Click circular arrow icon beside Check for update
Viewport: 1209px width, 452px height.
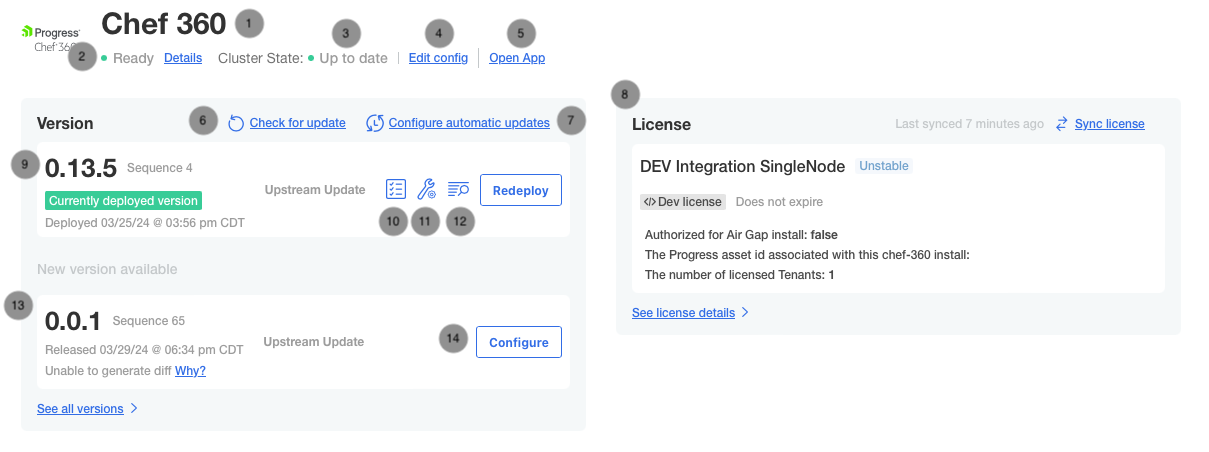click(236, 123)
